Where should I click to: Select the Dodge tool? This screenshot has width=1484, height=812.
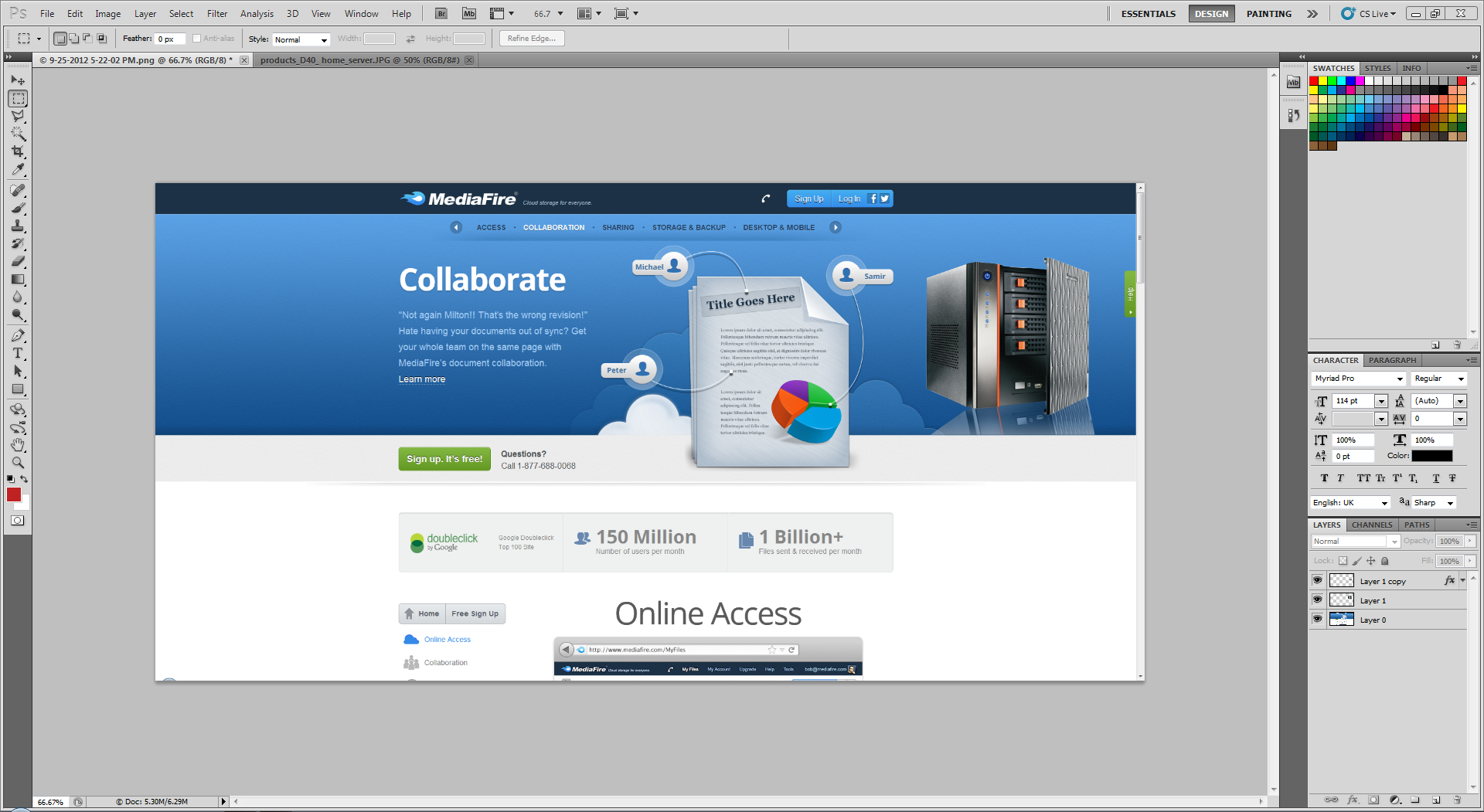[x=18, y=314]
